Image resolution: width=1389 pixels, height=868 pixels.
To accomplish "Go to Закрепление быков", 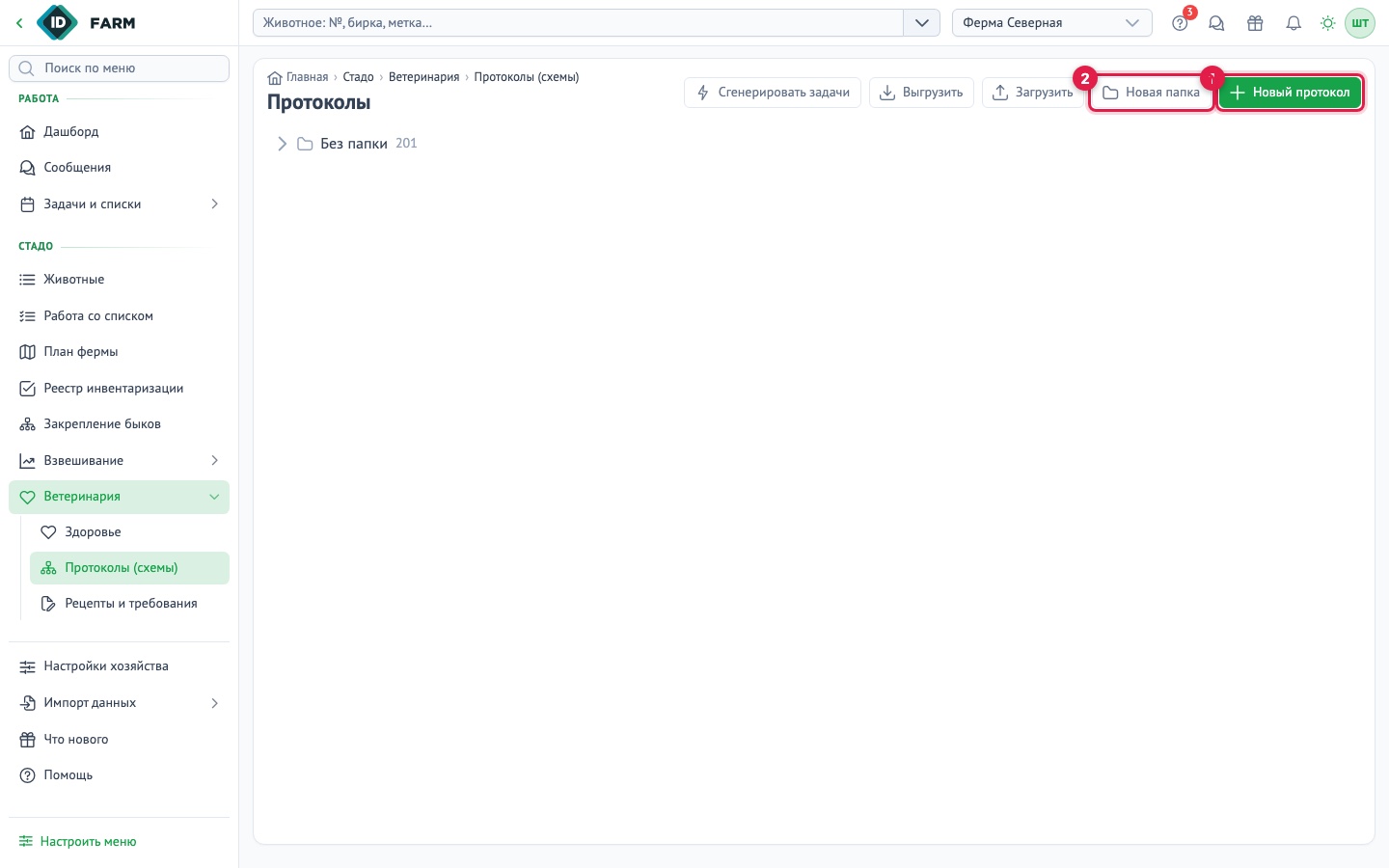I will click(x=119, y=424).
